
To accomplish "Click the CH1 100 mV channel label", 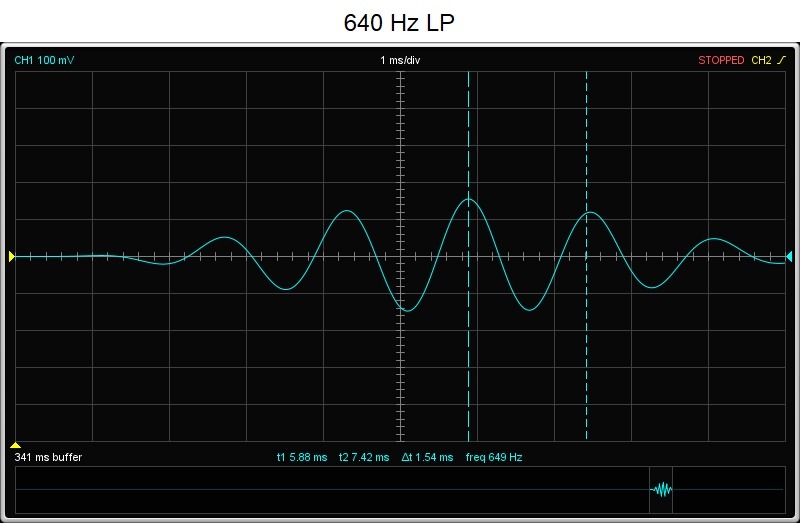I will tap(44, 60).
